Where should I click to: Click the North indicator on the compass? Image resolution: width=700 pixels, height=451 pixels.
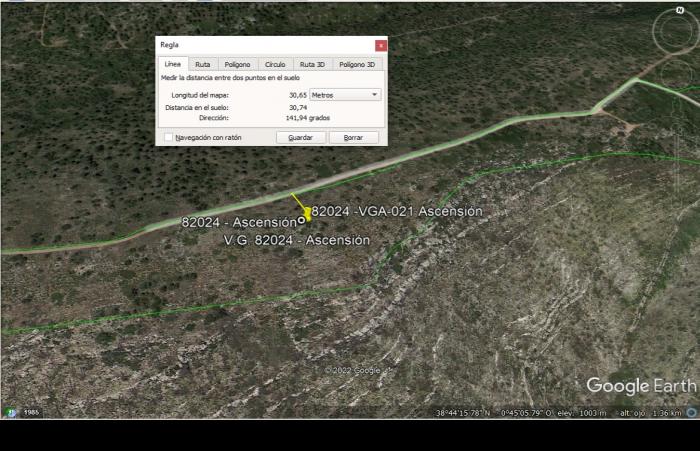coord(679,10)
